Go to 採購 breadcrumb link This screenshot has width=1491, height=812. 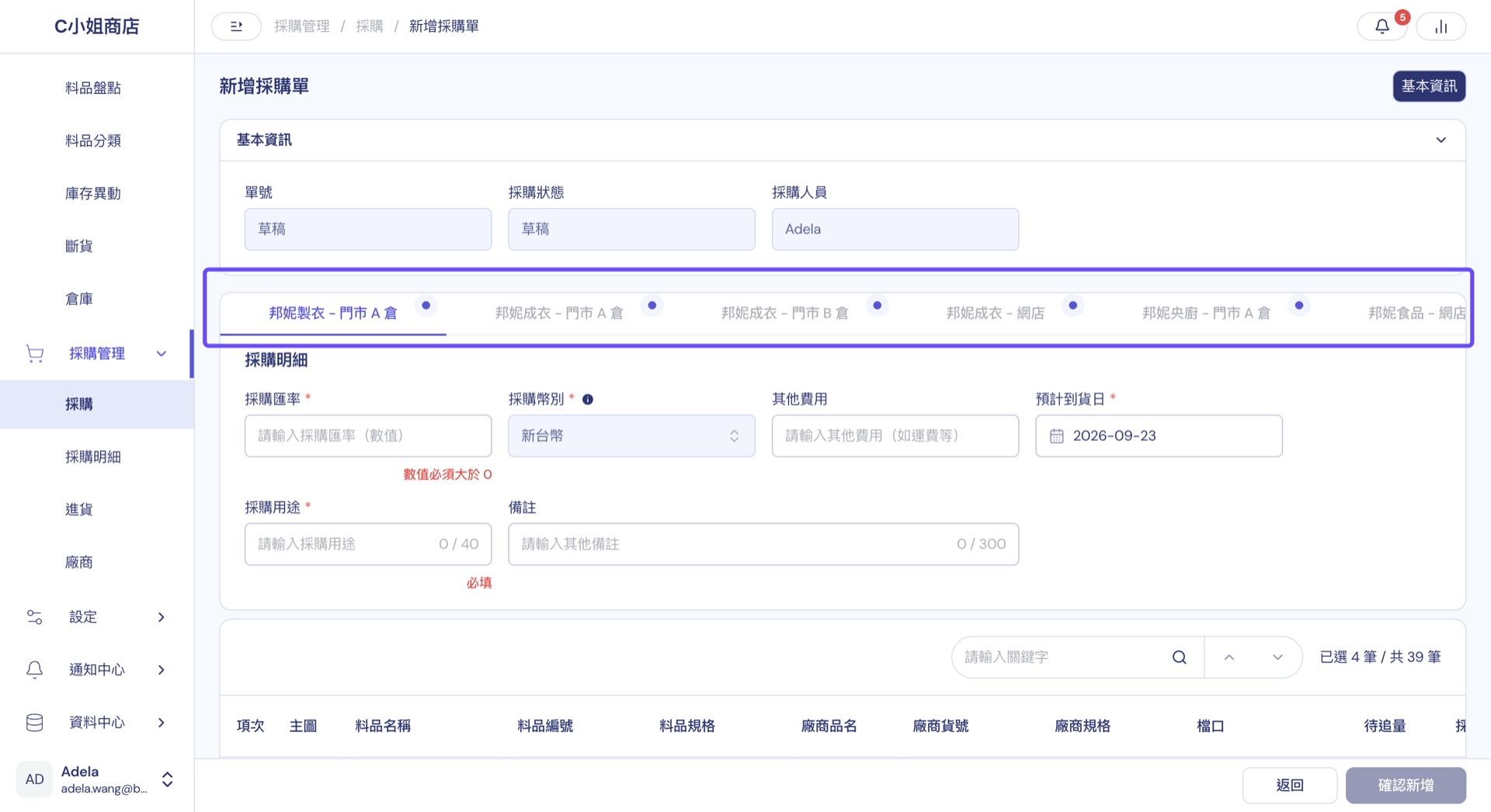coord(370,26)
